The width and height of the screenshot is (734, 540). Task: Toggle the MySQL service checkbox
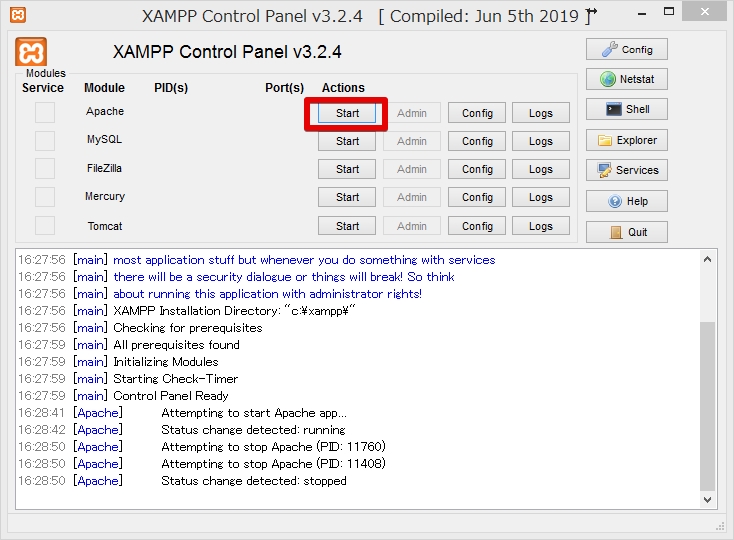45,140
